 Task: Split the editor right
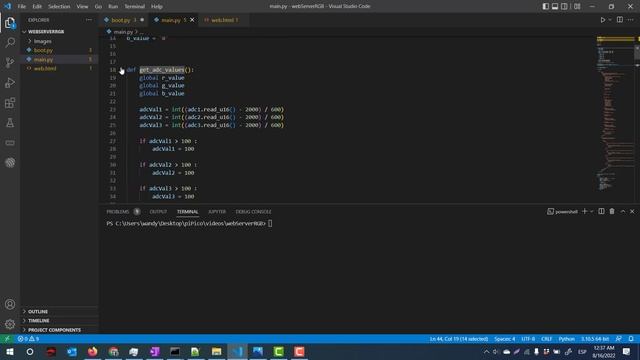pyautogui.click(x=620, y=20)
